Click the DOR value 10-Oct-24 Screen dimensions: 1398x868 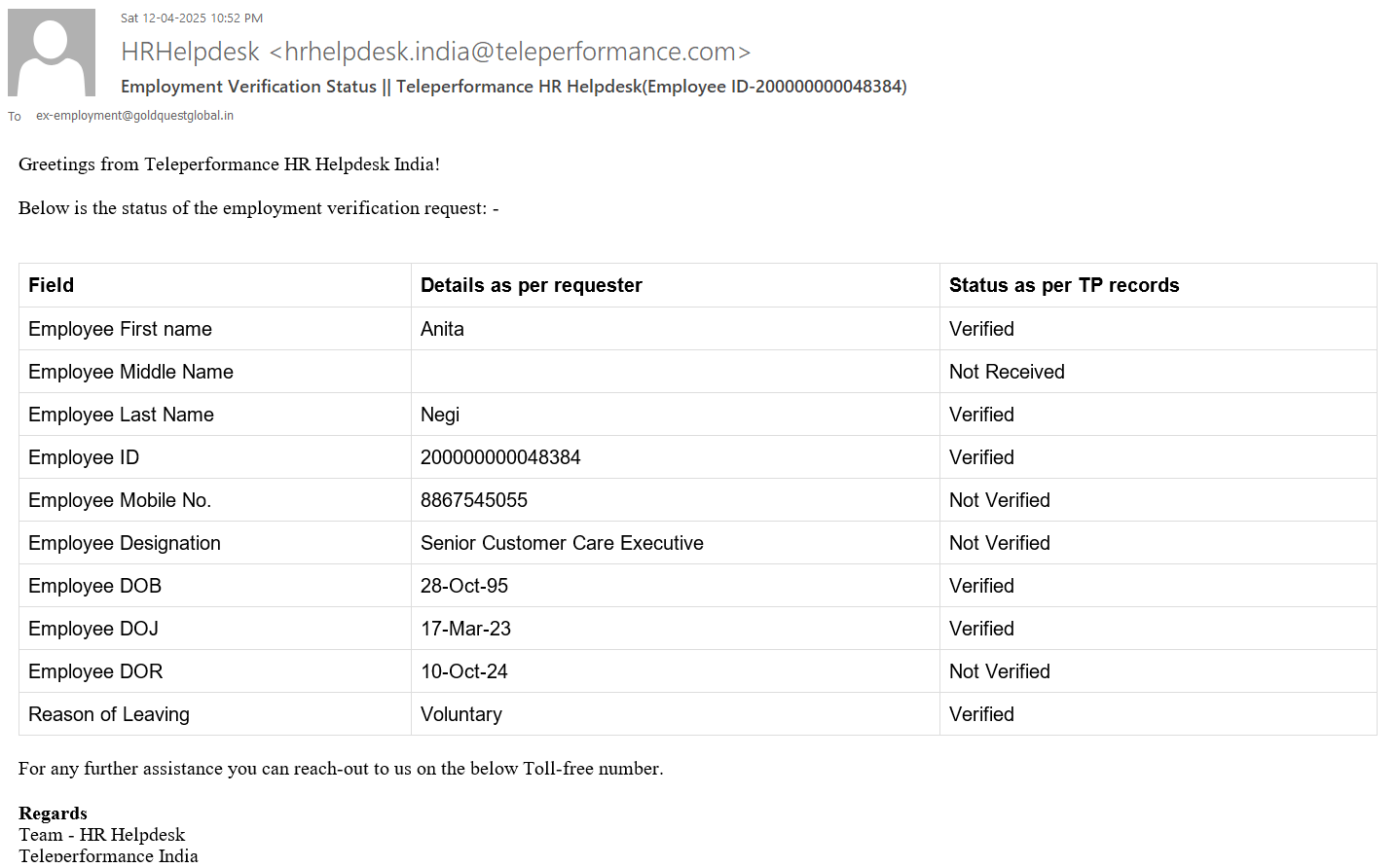(464, 671)
